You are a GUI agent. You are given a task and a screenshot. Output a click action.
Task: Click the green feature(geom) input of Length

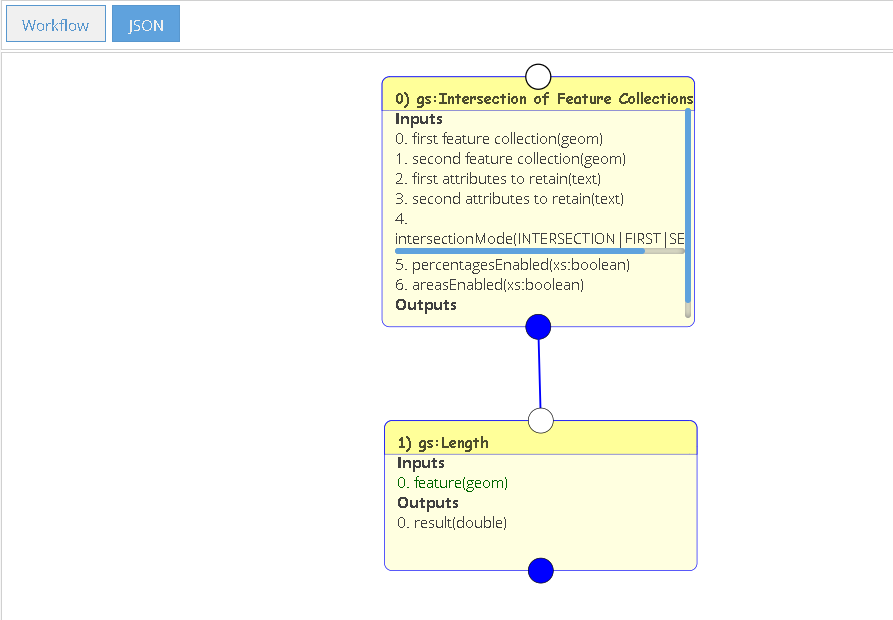coord(452,483)
